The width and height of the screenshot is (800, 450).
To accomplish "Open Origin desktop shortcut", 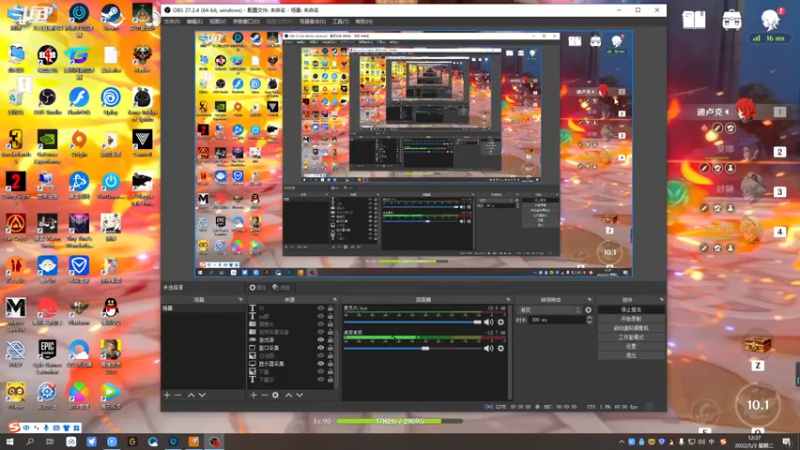I will [79, 143].
